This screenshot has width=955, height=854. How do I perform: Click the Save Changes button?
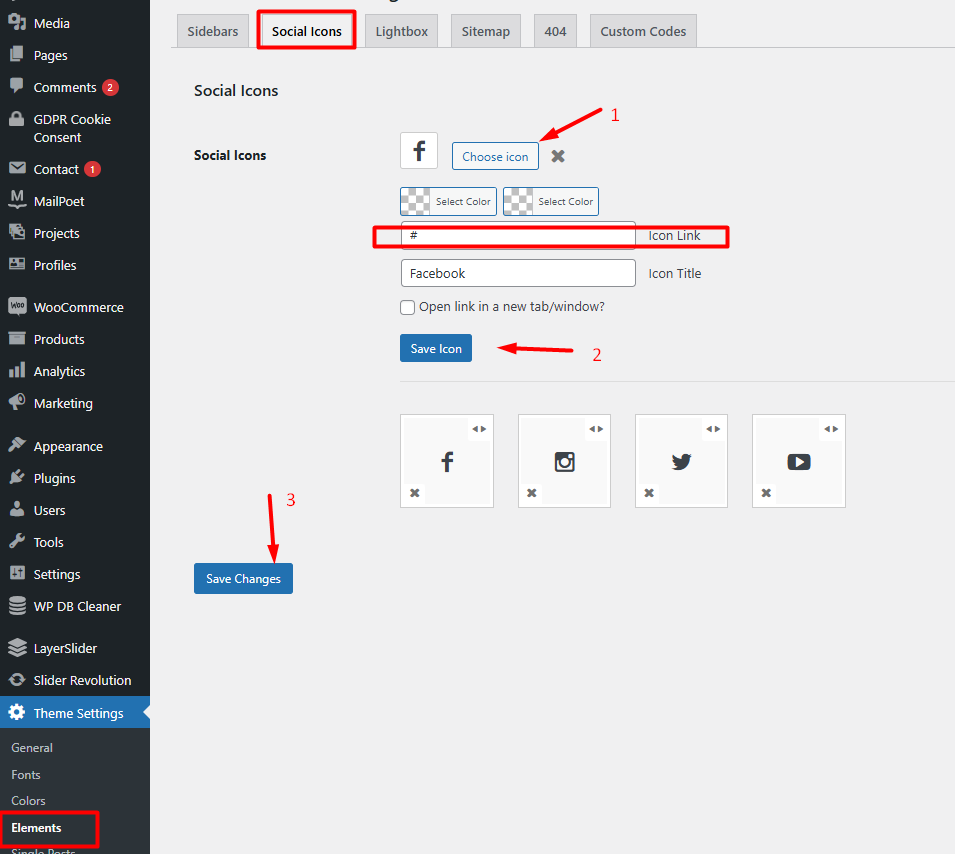tap(244, 579)
